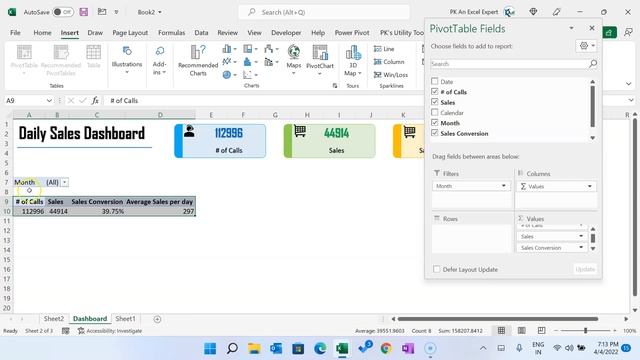Open Recommended Charts
Image resolution: width=640 pixels, height=360 pixels.
pyautogui.click(x=198, y=60)
